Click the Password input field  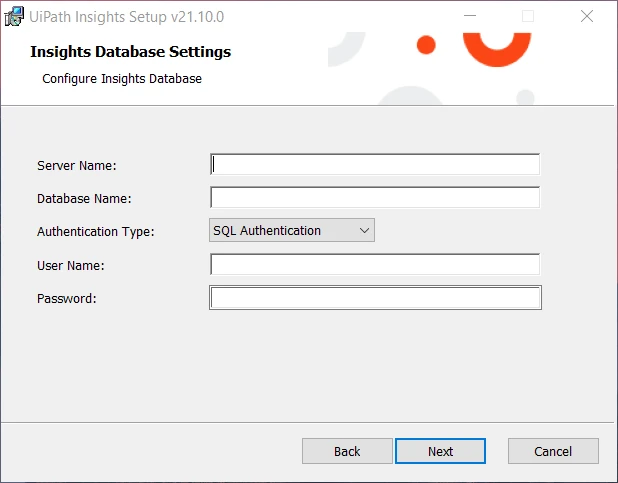pyautogui.click(x=375, y=298)
